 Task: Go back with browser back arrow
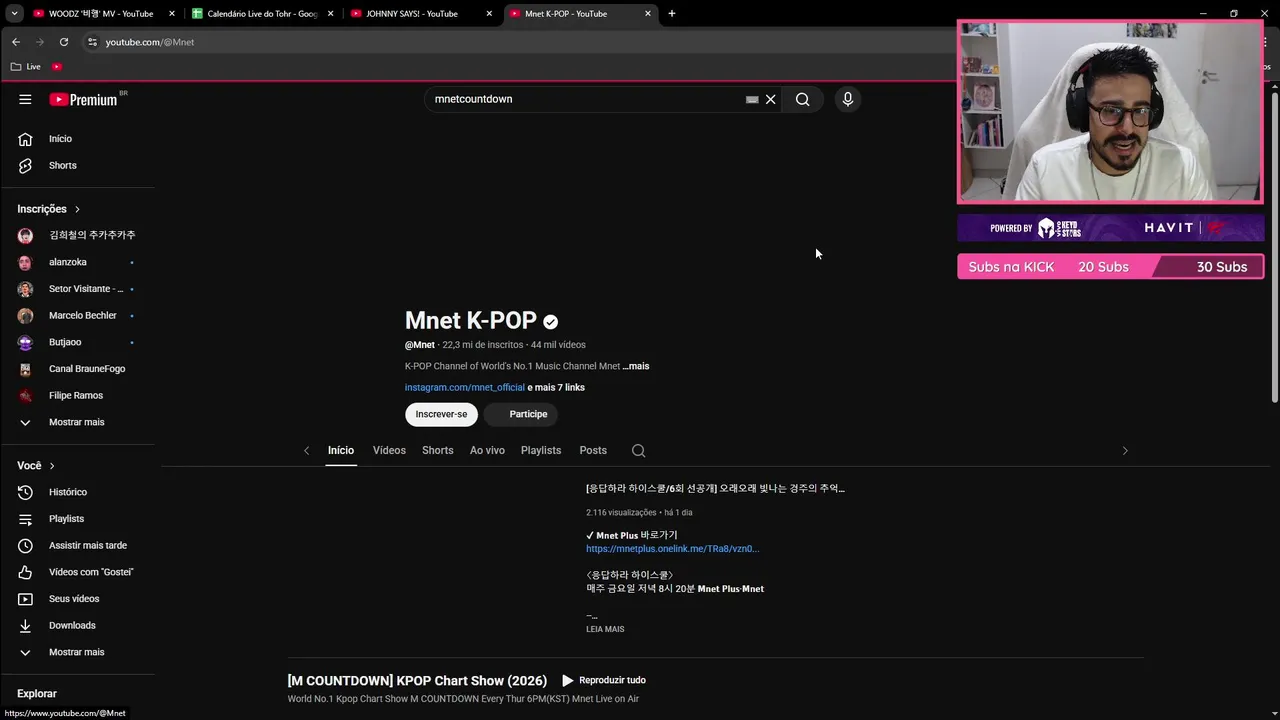tap(15, 42)
